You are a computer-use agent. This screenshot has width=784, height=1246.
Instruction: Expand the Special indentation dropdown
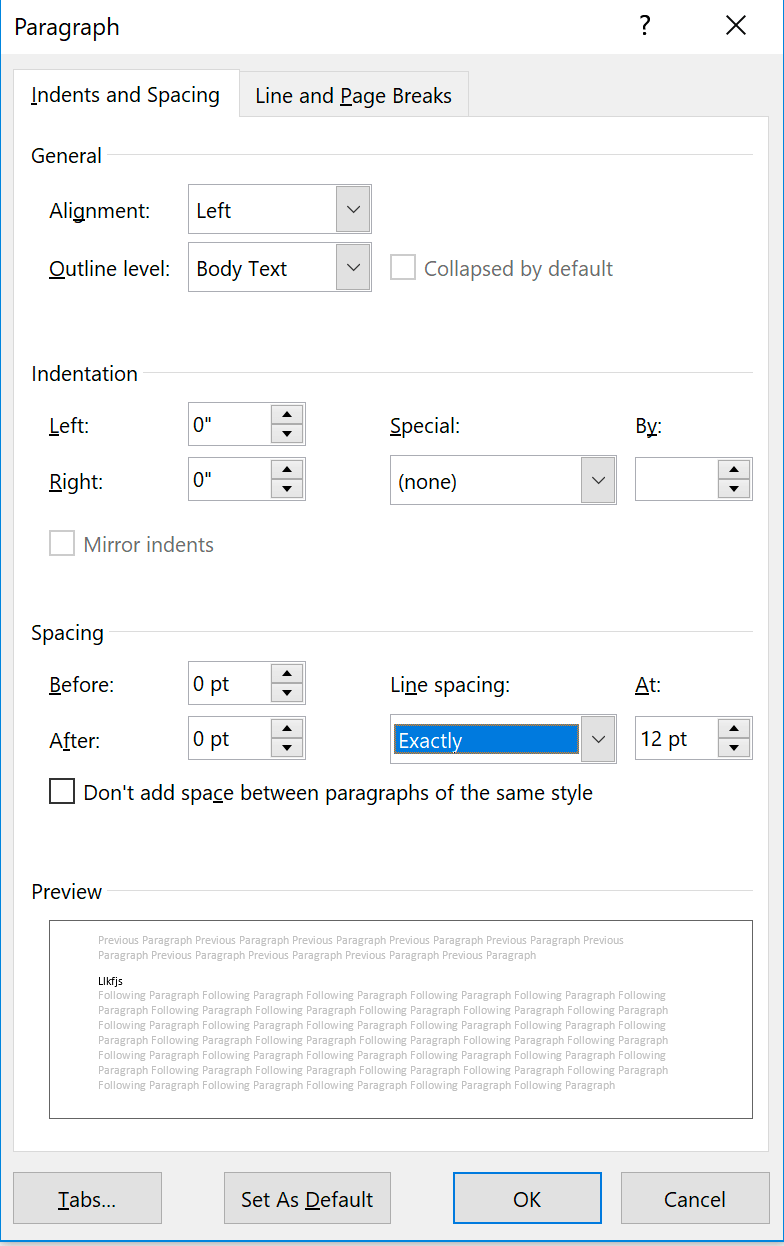click(598, 480)
